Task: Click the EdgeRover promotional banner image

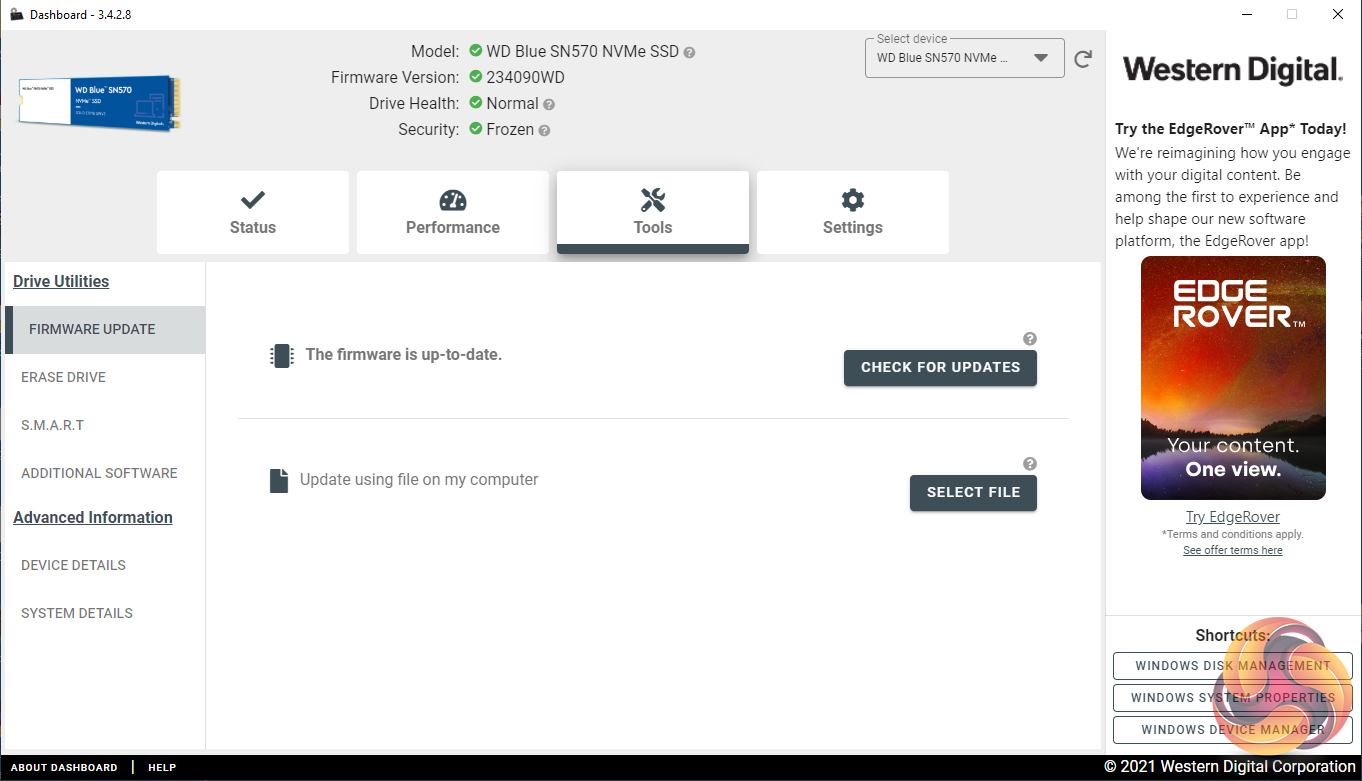Action: pos(1233,378)
